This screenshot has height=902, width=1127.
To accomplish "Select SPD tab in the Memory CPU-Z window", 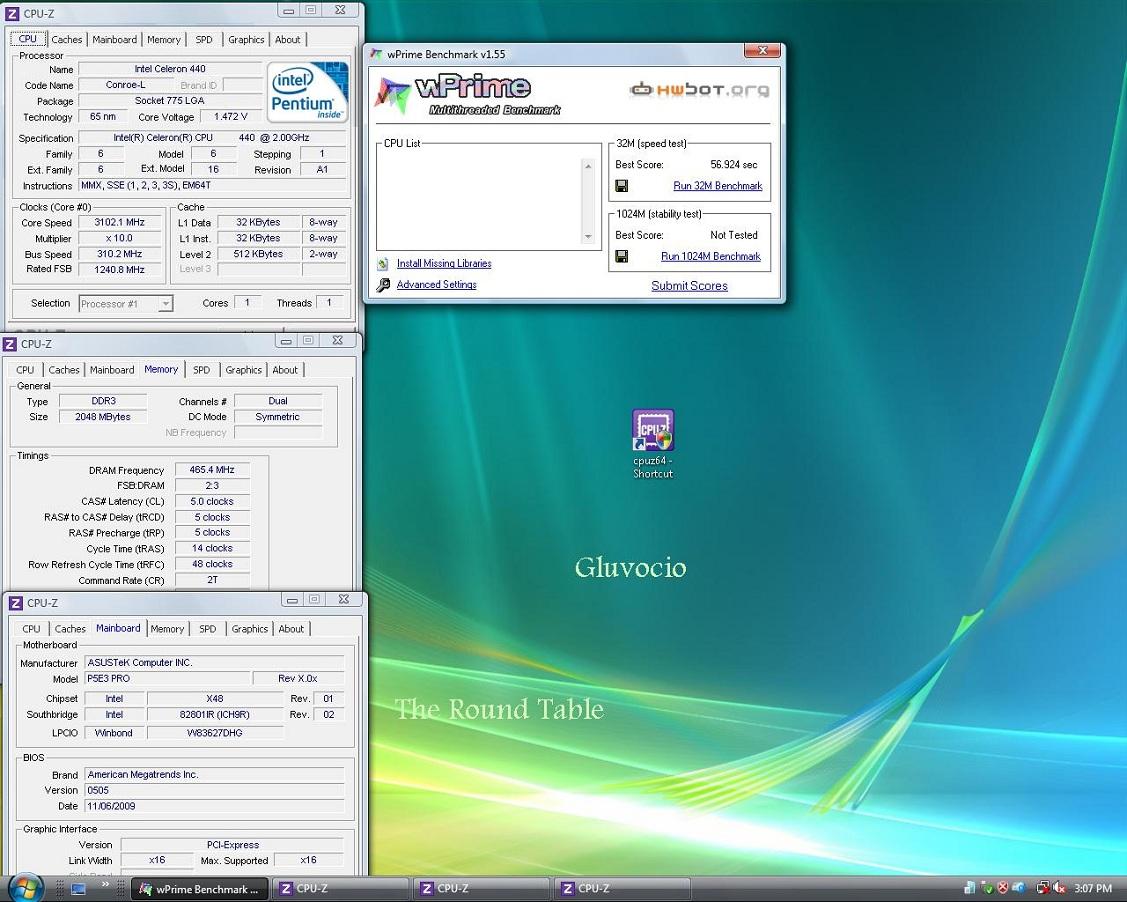I will point(201,370).
